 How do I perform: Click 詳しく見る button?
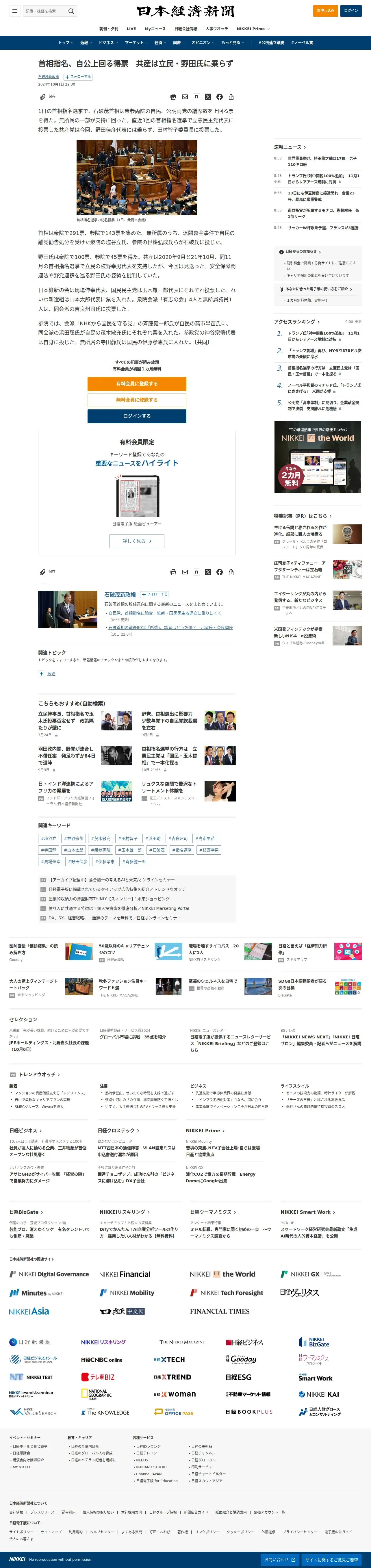(x=136, y=541)
